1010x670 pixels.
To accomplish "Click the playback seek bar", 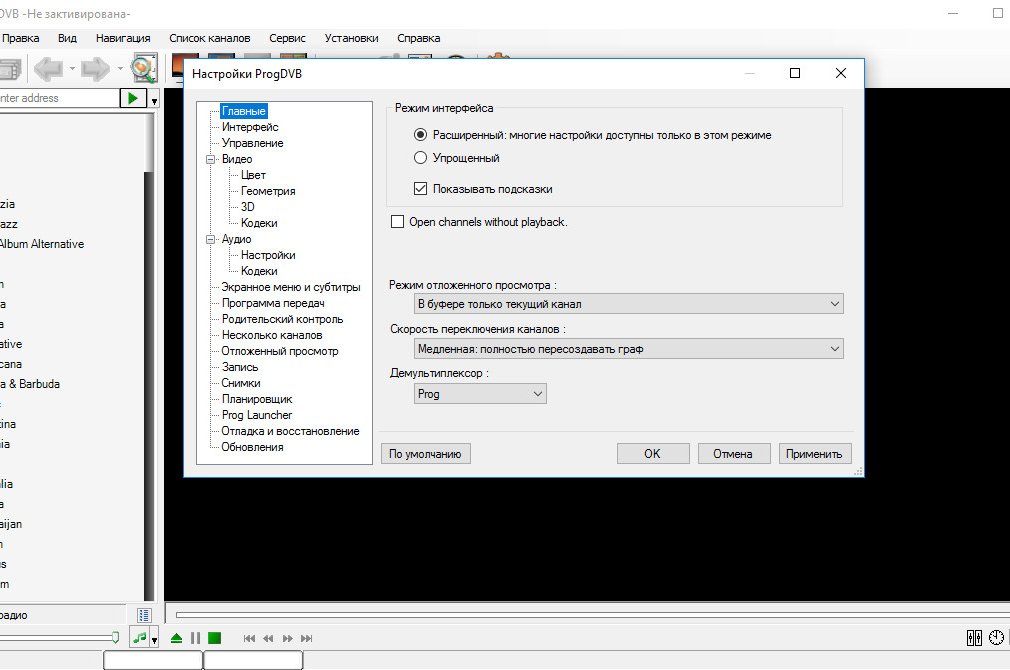I will coord(593,615).
